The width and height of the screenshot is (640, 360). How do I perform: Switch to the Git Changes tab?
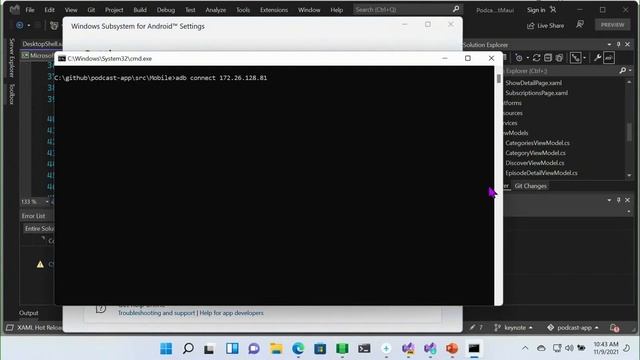530,186
